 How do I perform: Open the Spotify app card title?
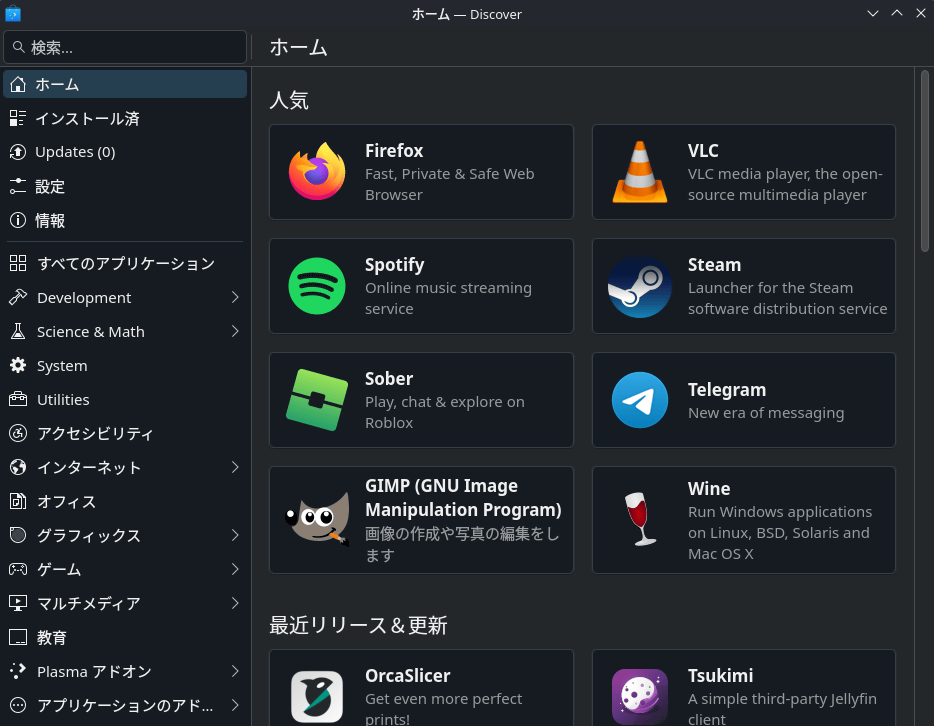point(394,265)
